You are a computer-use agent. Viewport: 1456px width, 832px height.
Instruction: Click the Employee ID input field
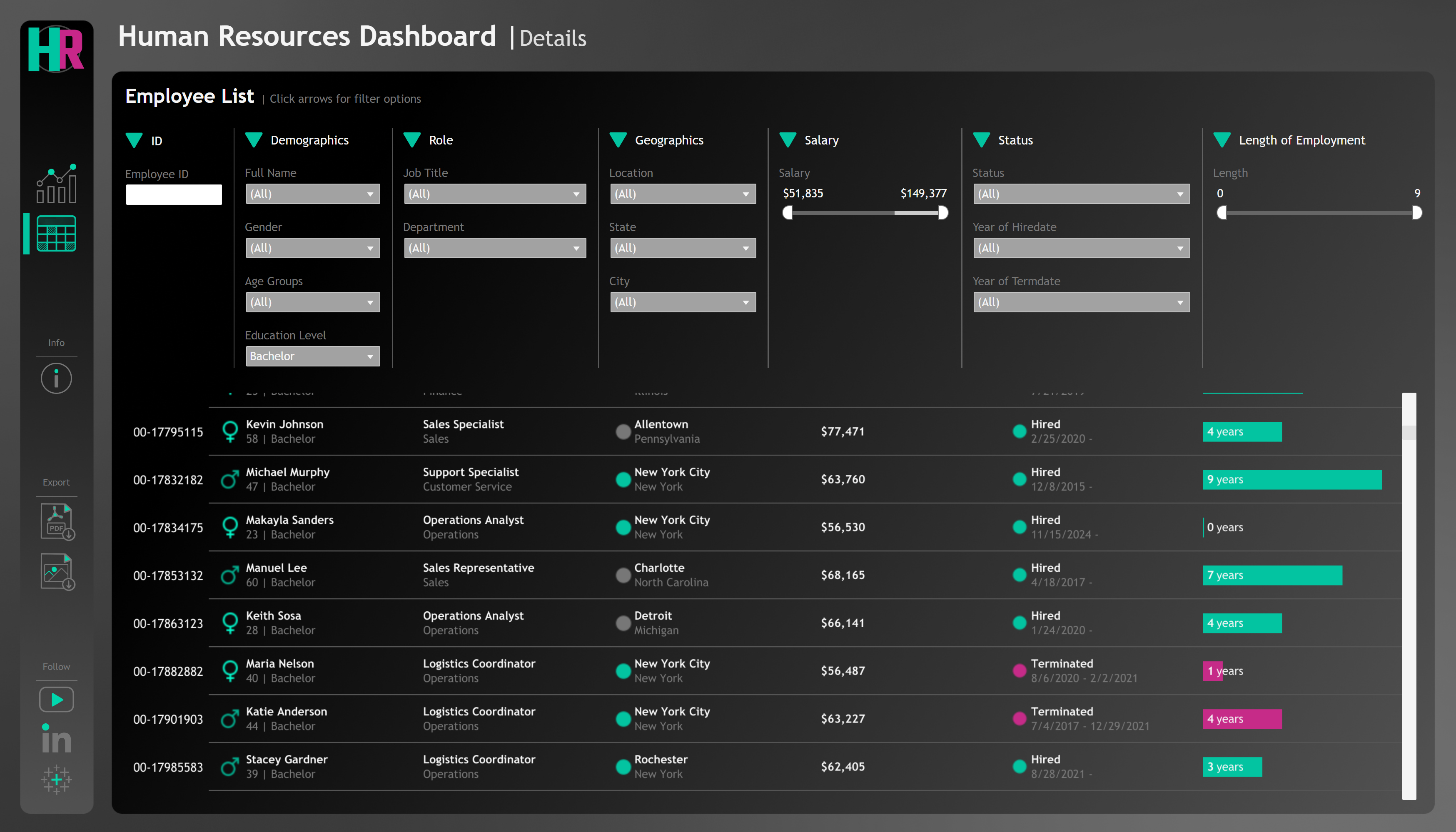tap(173, 194)
